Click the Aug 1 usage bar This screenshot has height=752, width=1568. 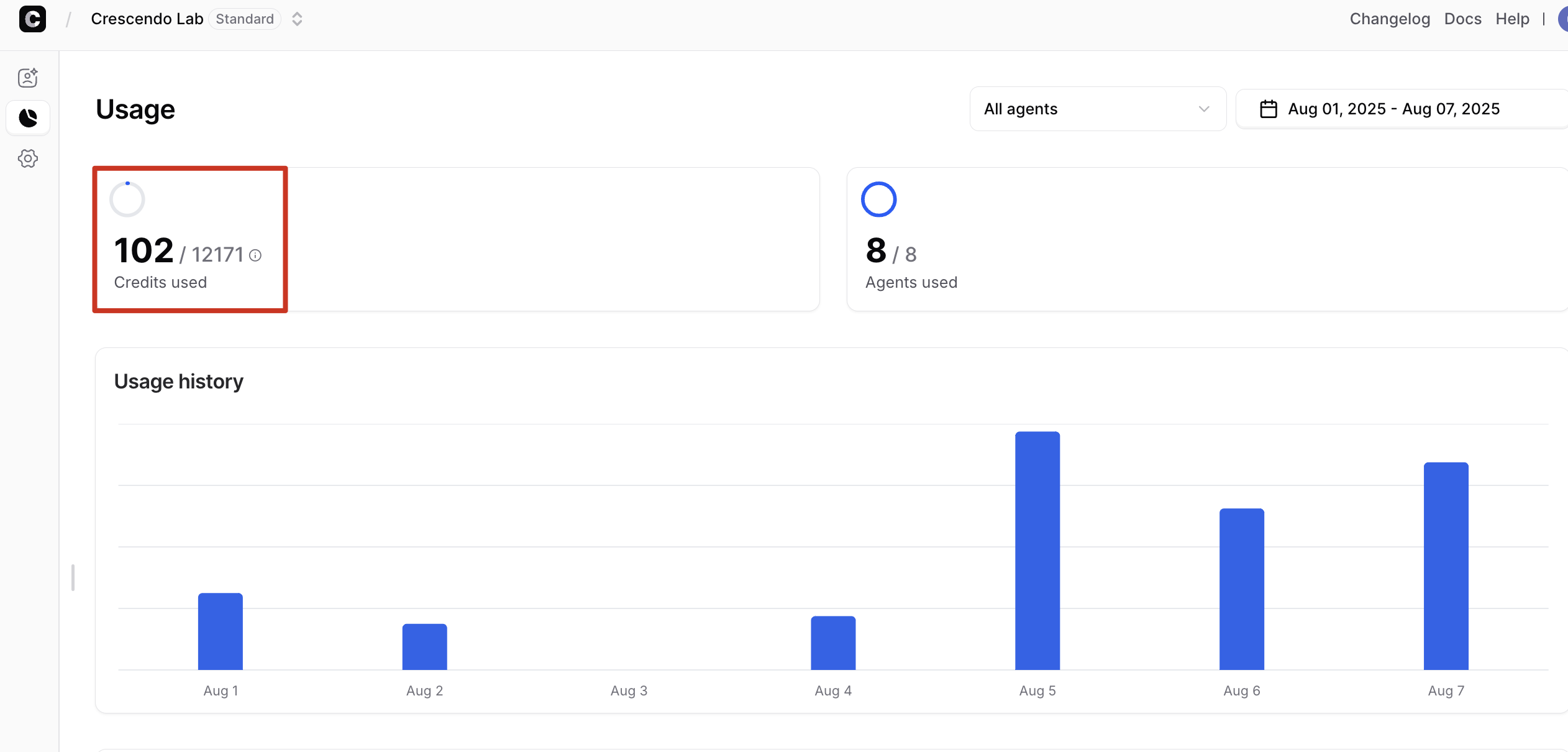click(x=221, y=631)
